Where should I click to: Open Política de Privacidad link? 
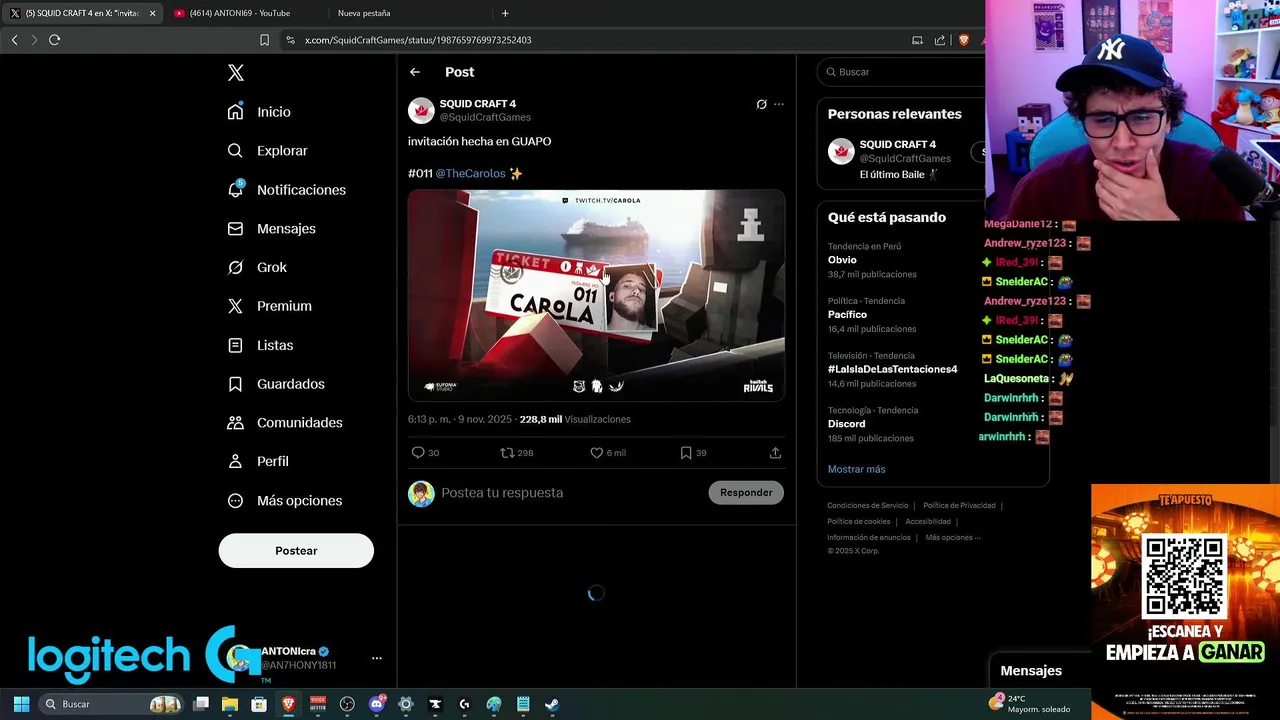click(959, 506)
